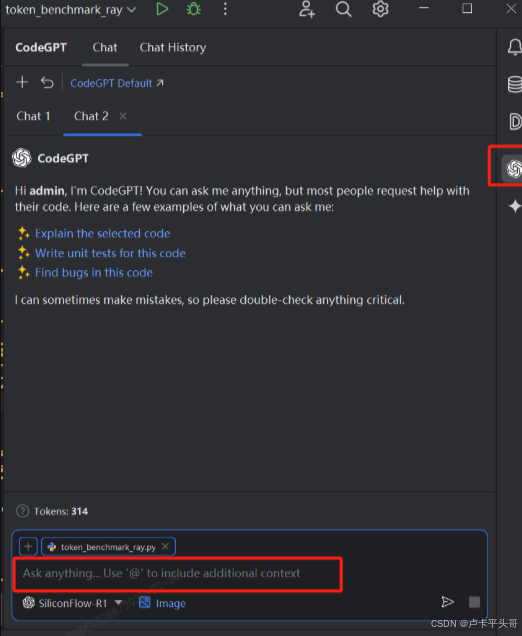Open the D-shaped sidebar tool icon
The image size is (522, 636).
point(515,121)
